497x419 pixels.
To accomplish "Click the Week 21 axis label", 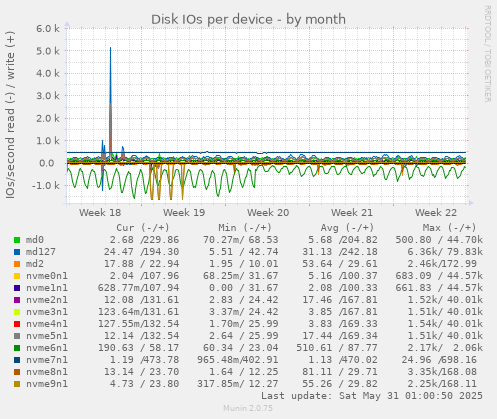I will [352, 213].
